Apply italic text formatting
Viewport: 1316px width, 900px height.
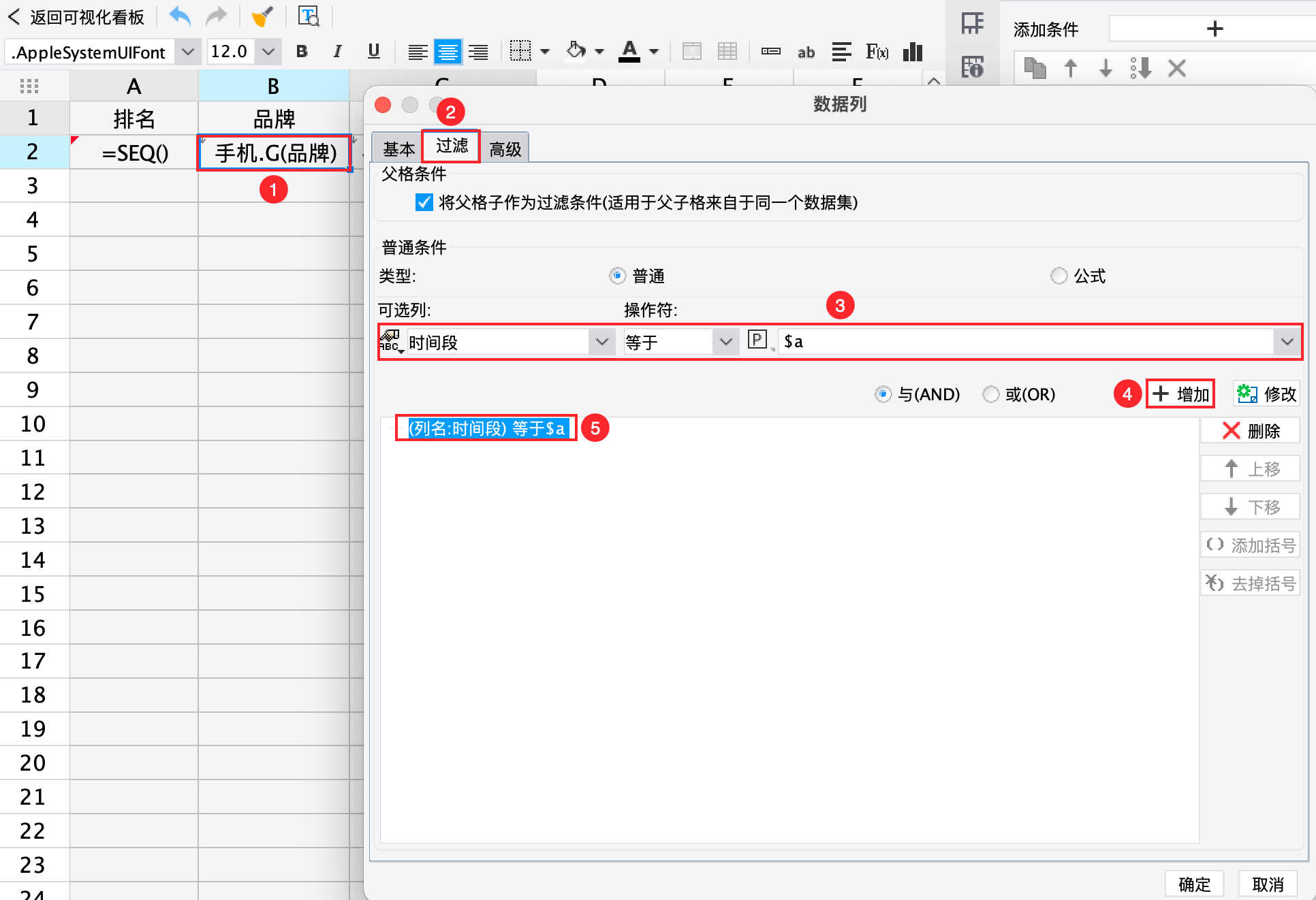(x=337, y=52)
